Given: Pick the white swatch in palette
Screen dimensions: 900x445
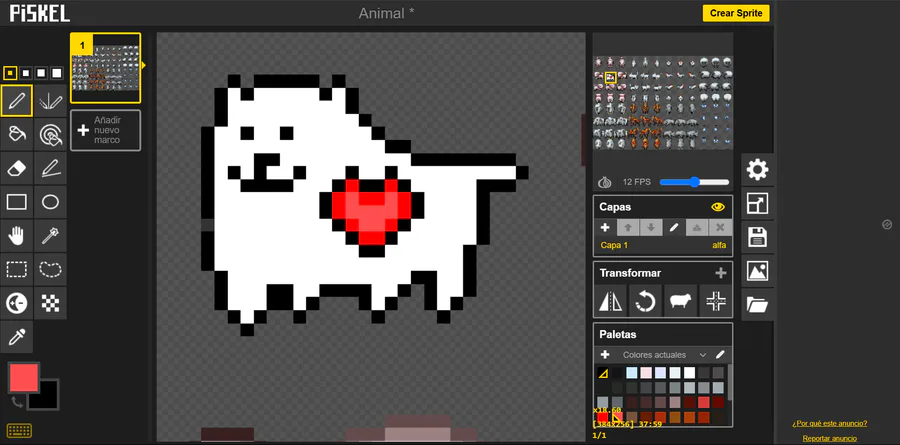Looking at the screenshot, I should 689,373.
